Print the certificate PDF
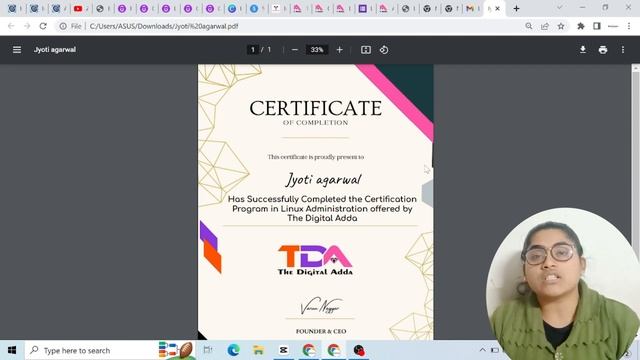This screenshot has height=360, width=640. tap(603, 50)
